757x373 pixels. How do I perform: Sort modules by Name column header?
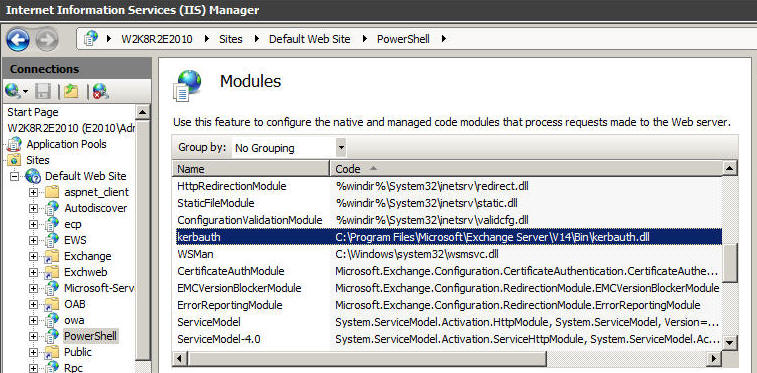pos(251,169)
